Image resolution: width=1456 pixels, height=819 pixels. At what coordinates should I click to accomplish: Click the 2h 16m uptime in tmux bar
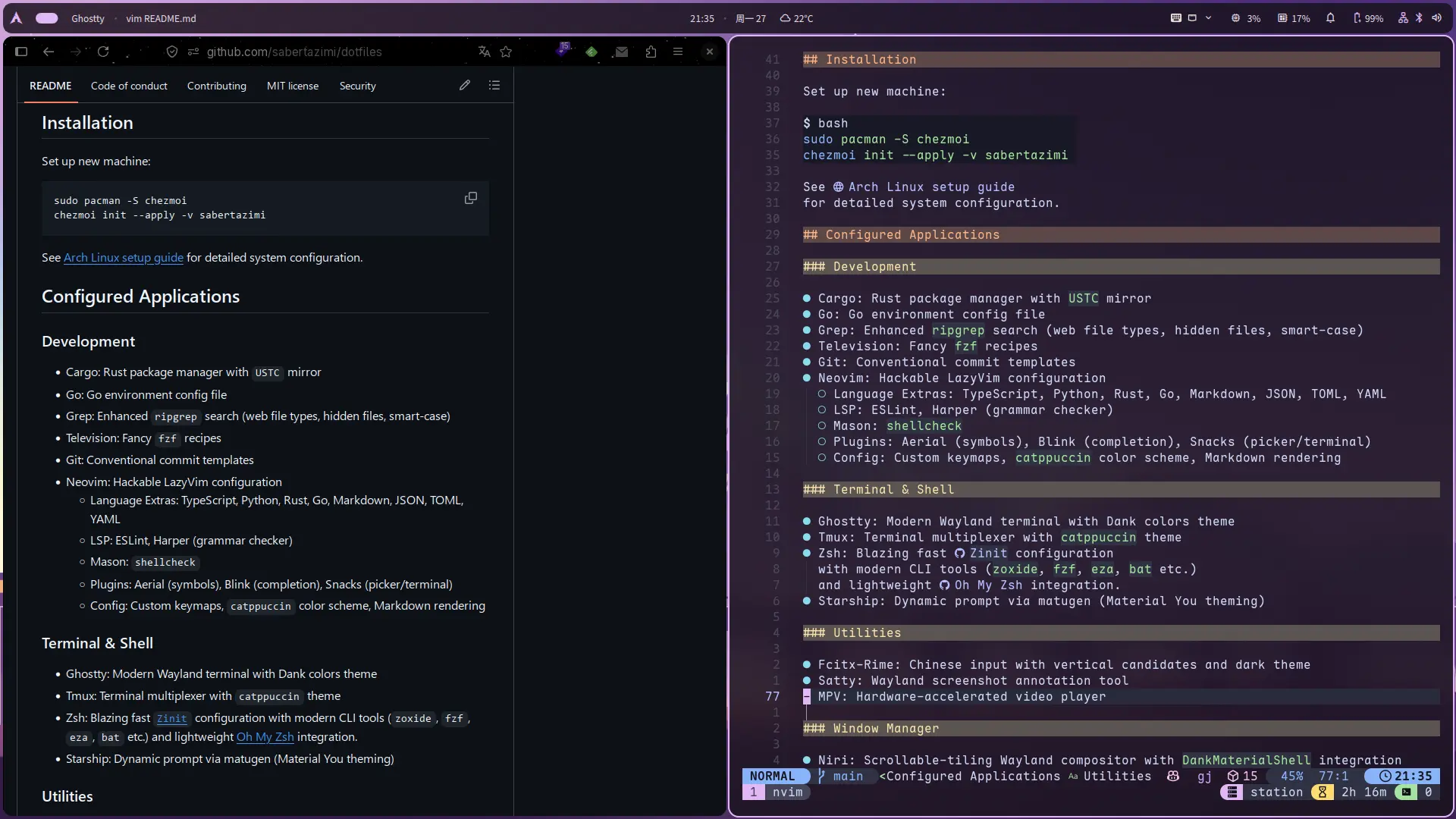coord(1363,792)
